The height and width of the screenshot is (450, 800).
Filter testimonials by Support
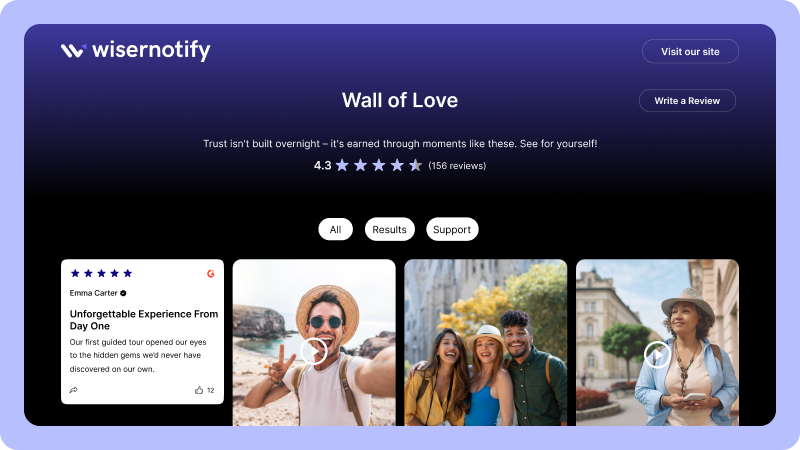click(452, 230)
